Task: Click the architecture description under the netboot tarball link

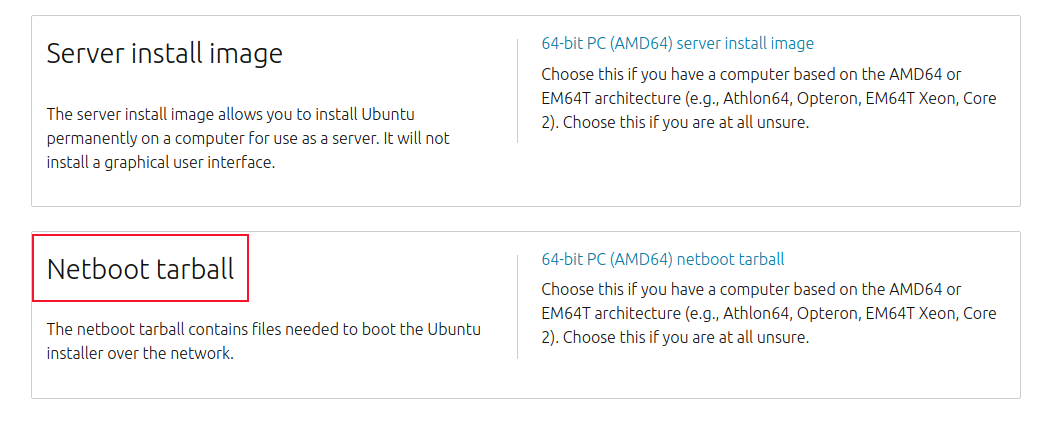Action: [768, 313]
